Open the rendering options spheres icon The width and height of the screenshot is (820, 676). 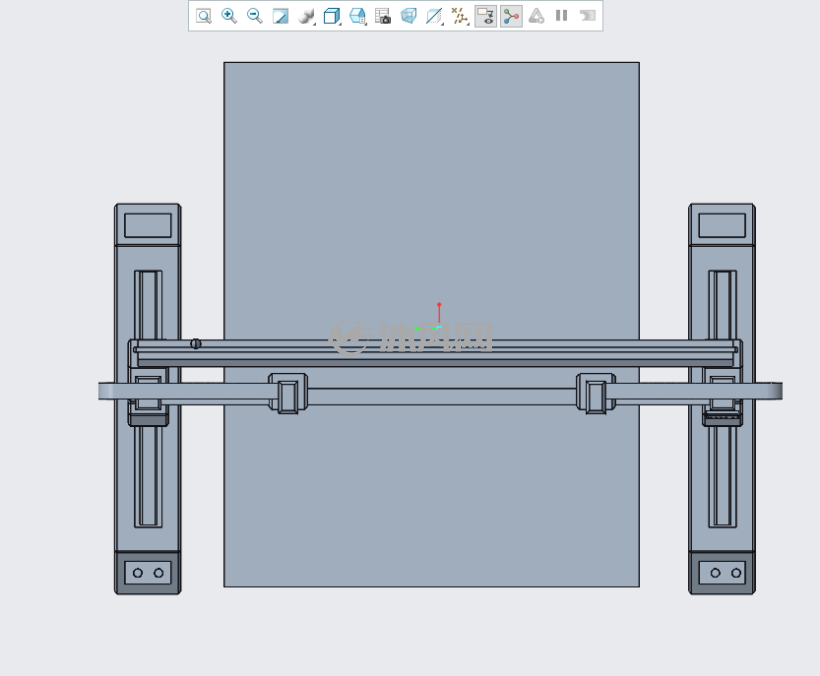tap(306, 16)
